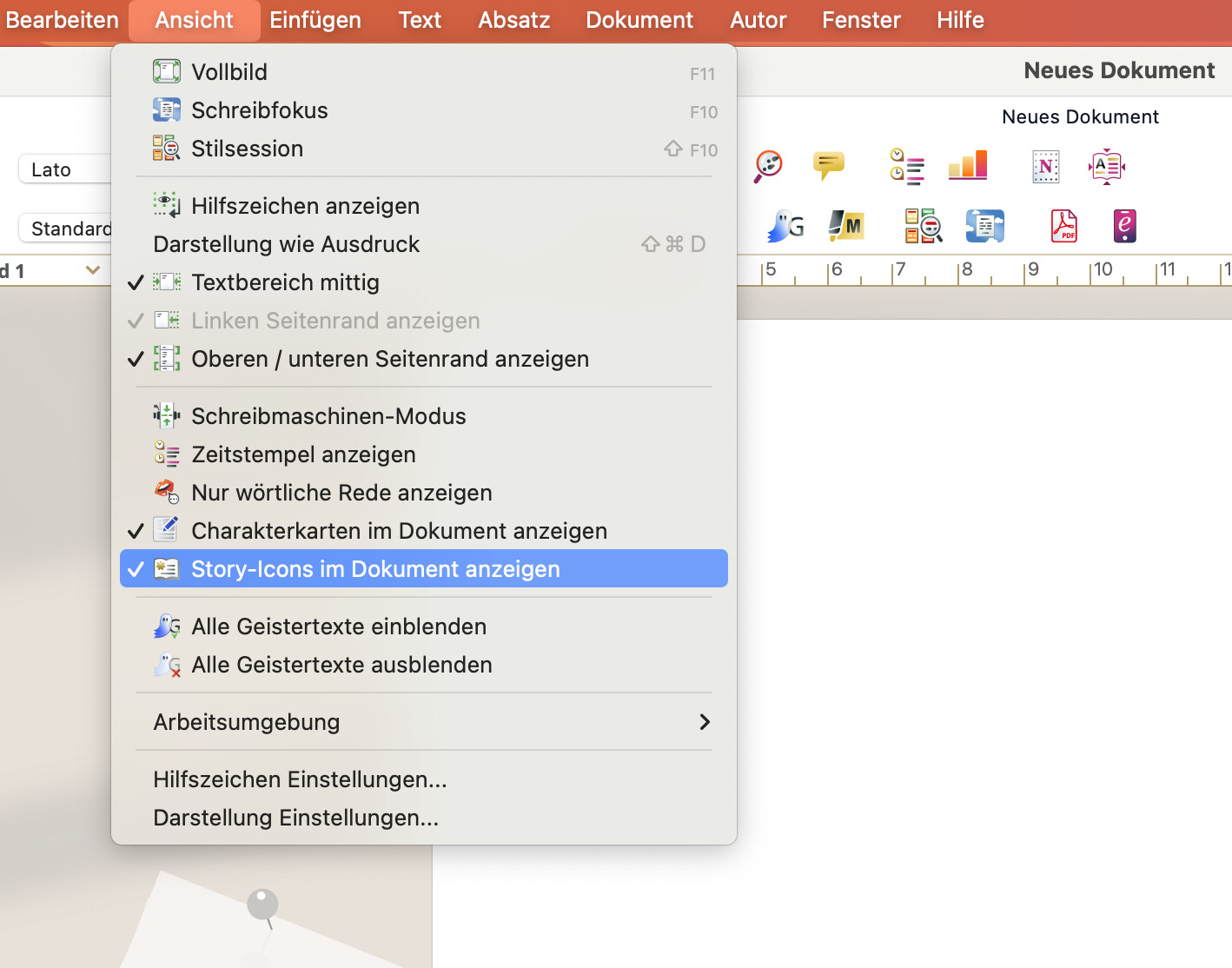Select Alle Geistertexte einblenden
The height and width of the screenshot is (968, 1232).
pyautogui.click(x=424, y=627)
